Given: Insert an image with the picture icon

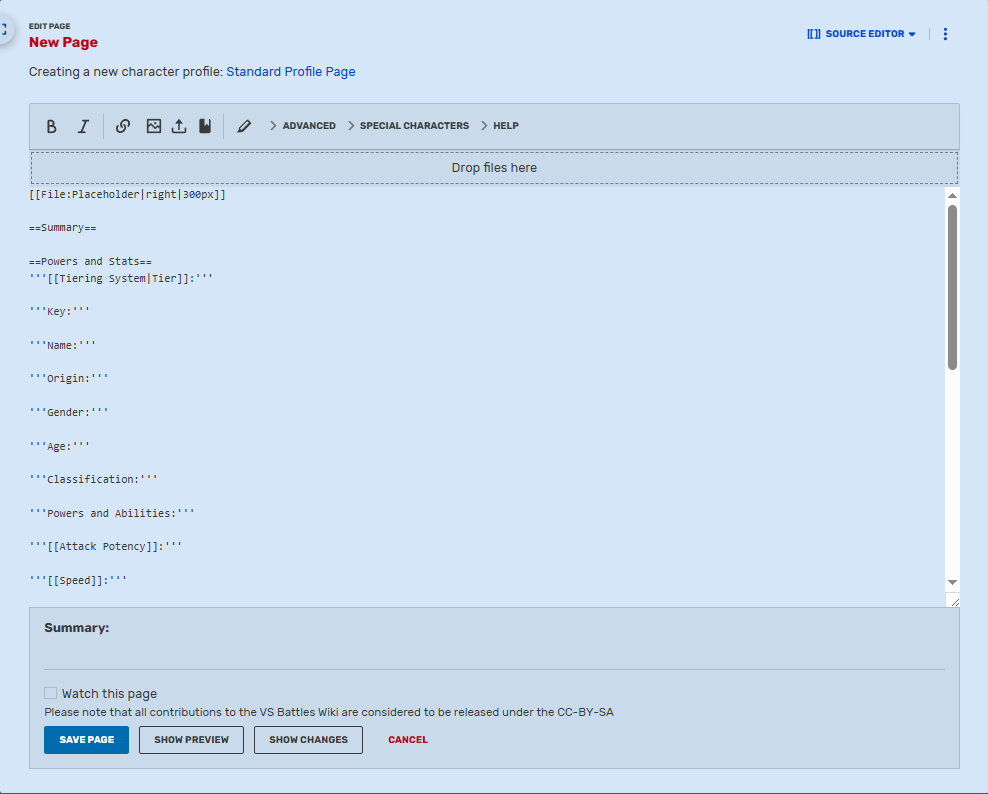Looking at the screenshot, I should coord(154,126).
